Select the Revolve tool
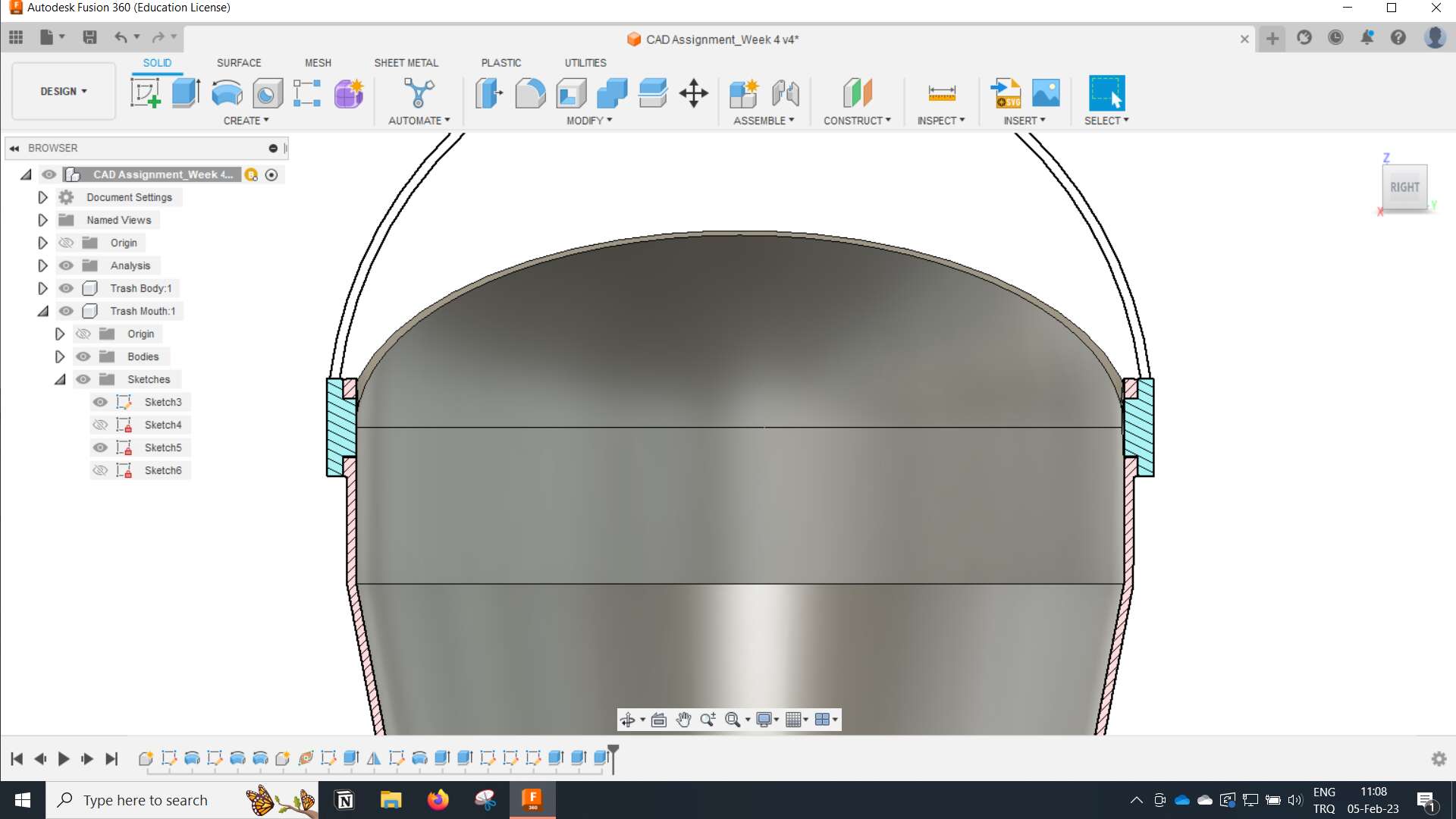 [x=227, y=93]
